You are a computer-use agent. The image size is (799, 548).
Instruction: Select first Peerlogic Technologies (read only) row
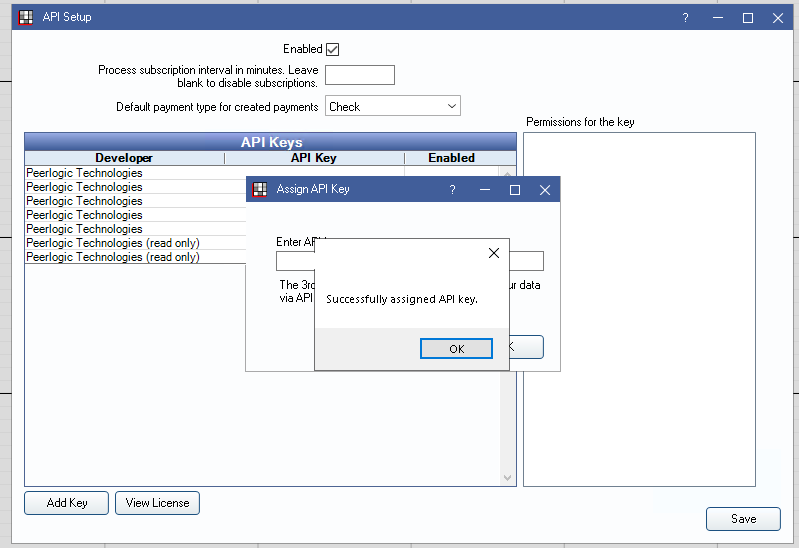pos(135,243)
